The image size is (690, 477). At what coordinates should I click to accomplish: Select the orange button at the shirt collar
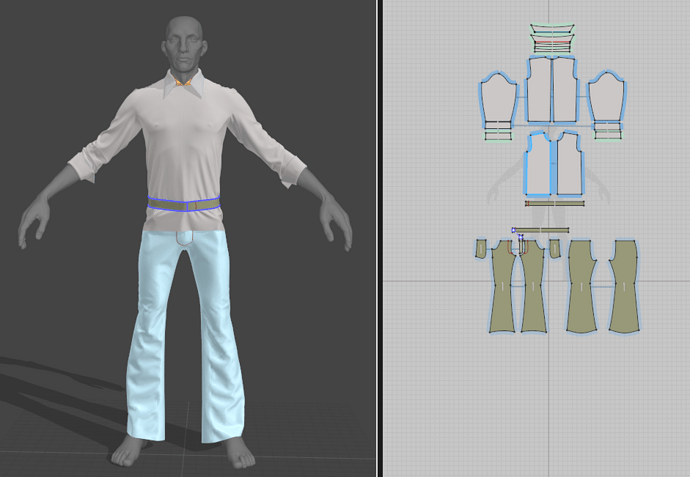click(x=182, y=82)
